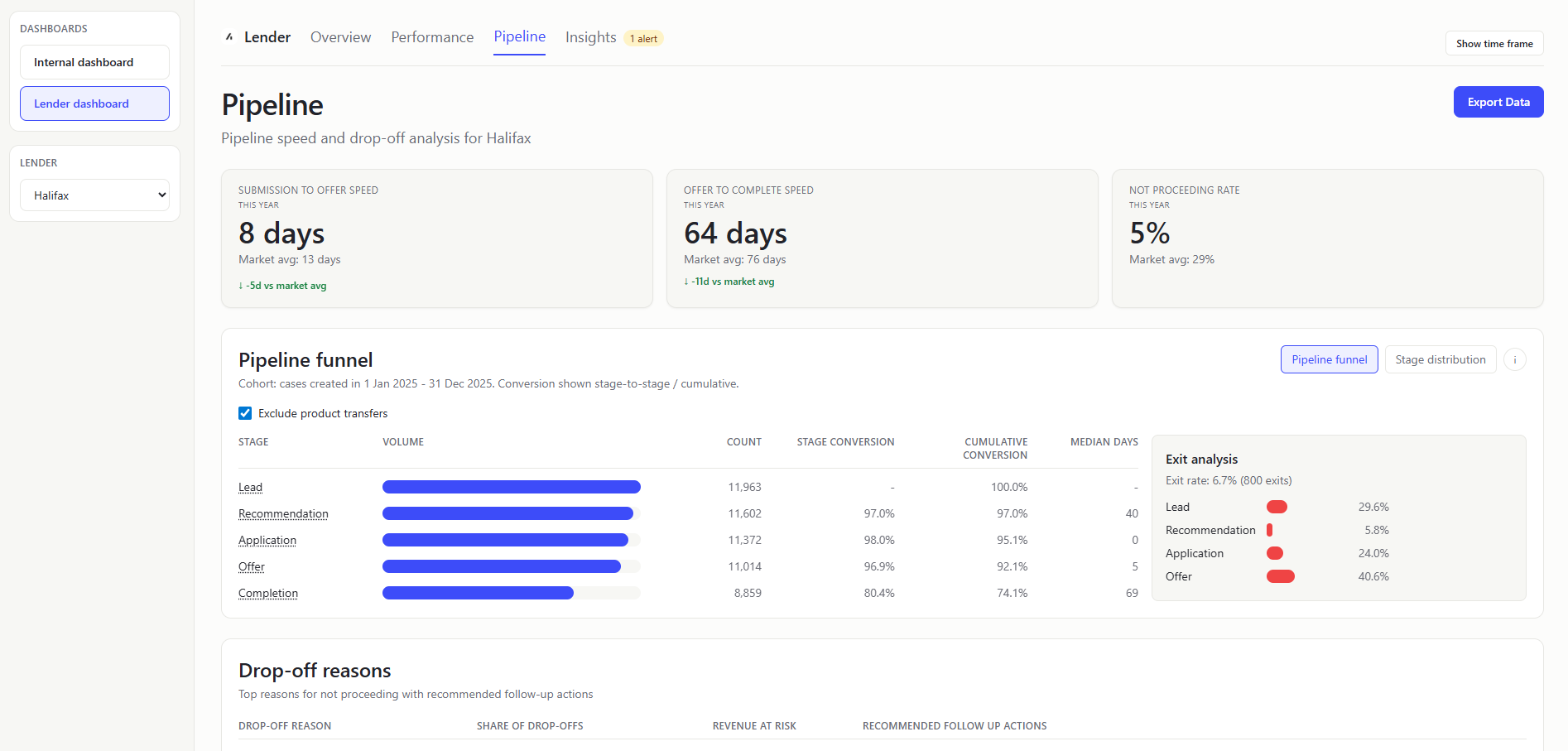This screenshot has width=1568, height=751.
Task: Open the Halifax lender dropdown
Action: [x=94, y=195]
